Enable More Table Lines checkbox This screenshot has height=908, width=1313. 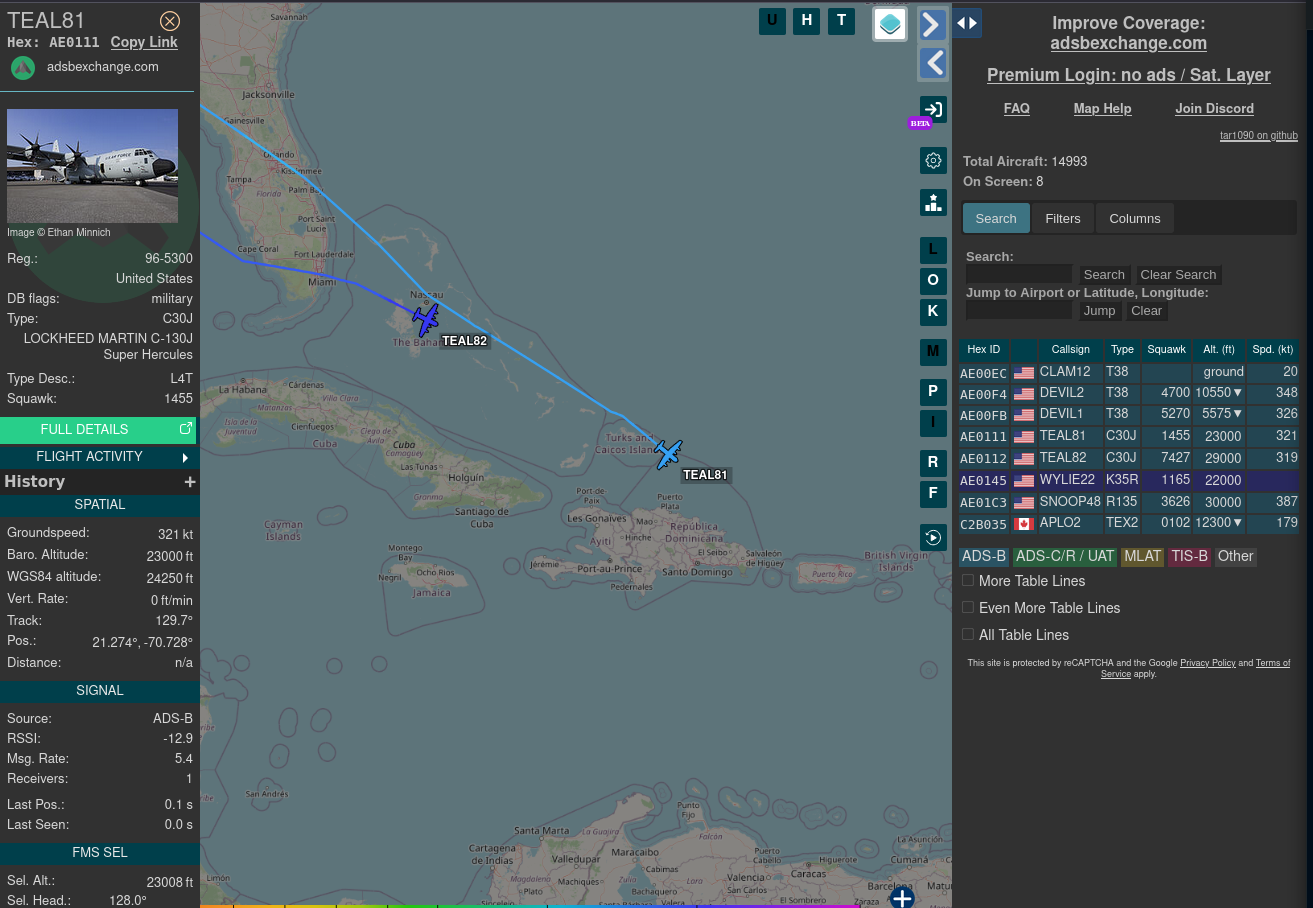point(968,581)
